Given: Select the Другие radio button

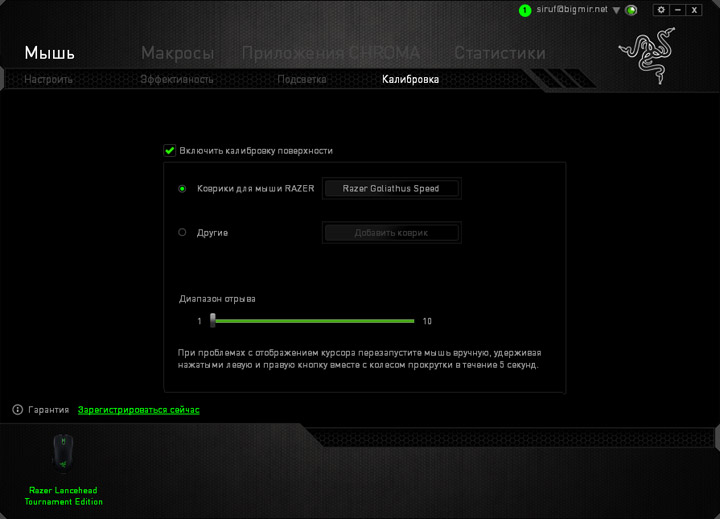Looking at the screenshot, I should [182, 232].
